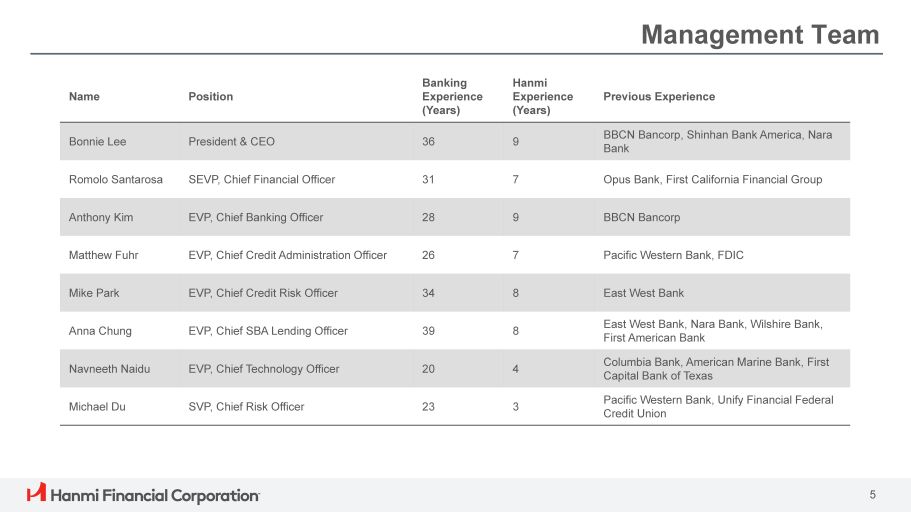
Task: Select President & CEO position text
Action: pos(231,142)
